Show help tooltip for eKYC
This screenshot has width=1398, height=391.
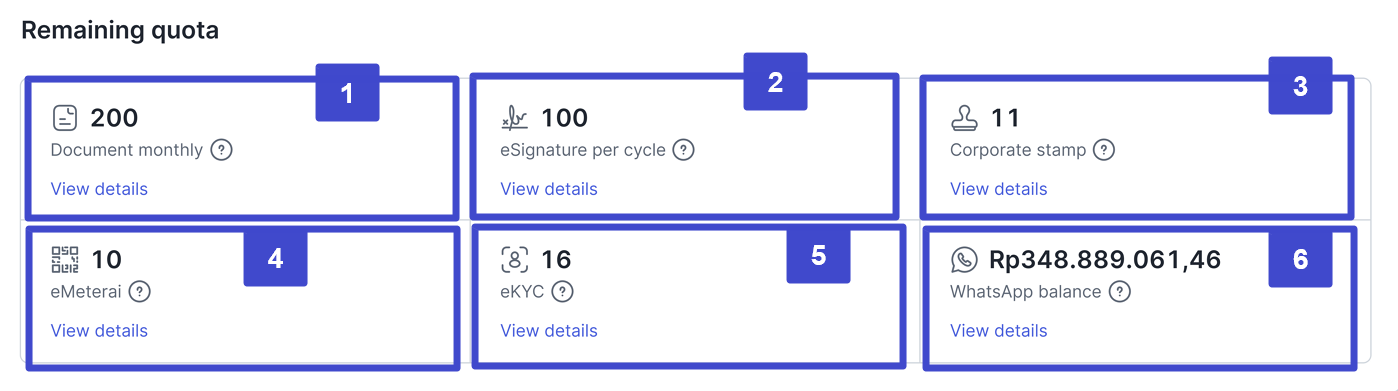(x=563, y=292)
